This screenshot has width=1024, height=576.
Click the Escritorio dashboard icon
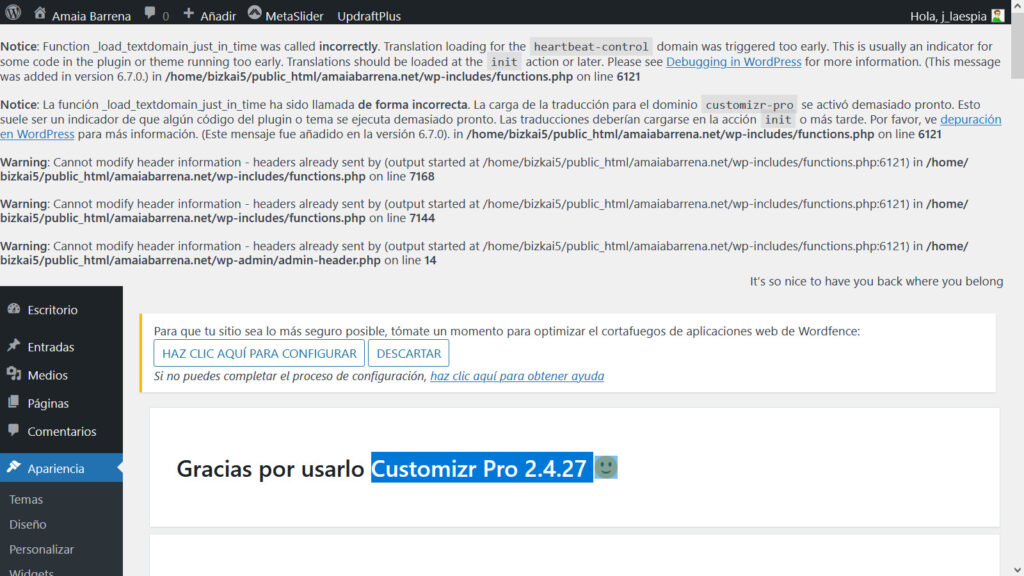(14, 309)
